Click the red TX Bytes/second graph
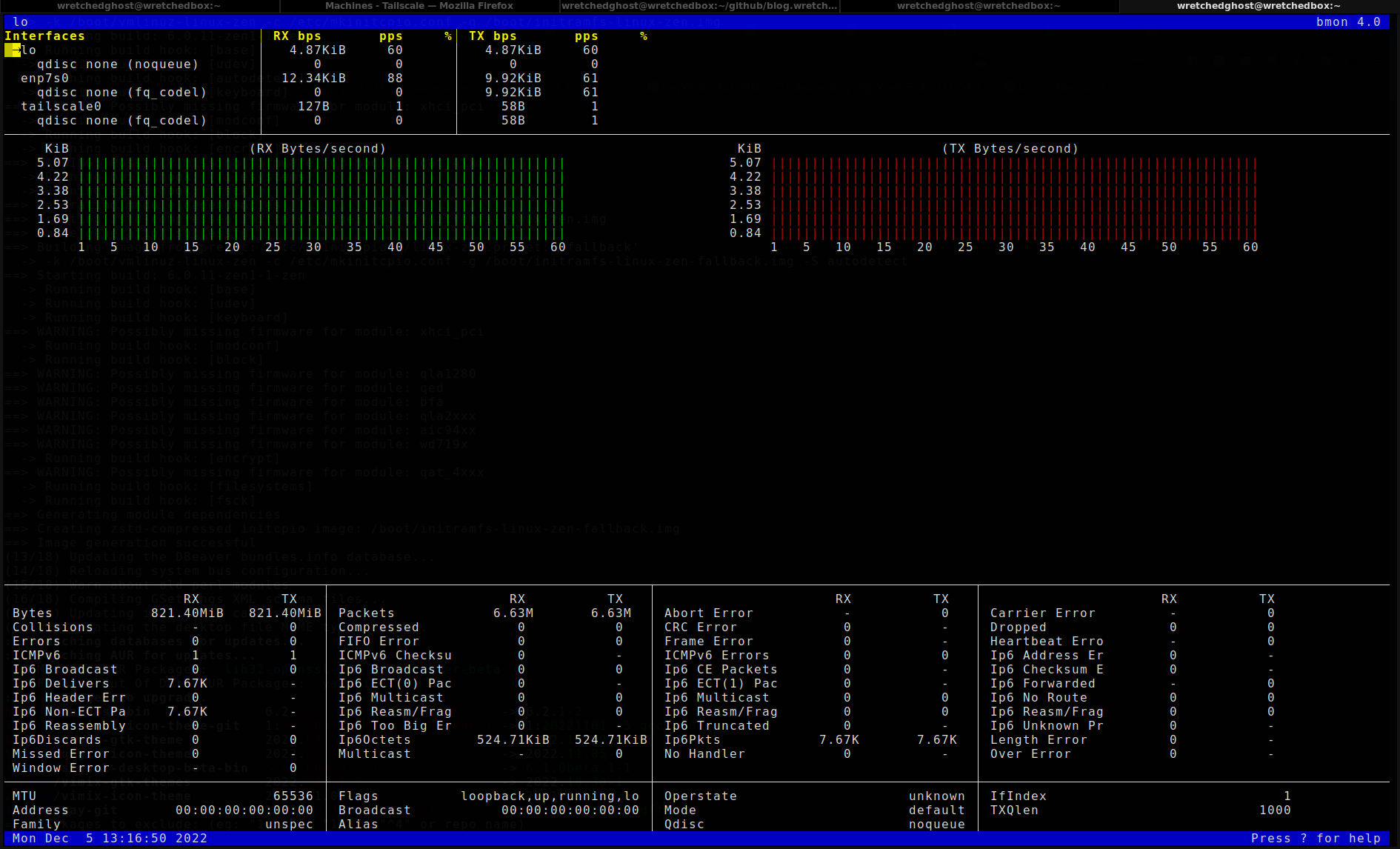The width and height of the screenshot is (1400, 849). [x=1014, y=198]
